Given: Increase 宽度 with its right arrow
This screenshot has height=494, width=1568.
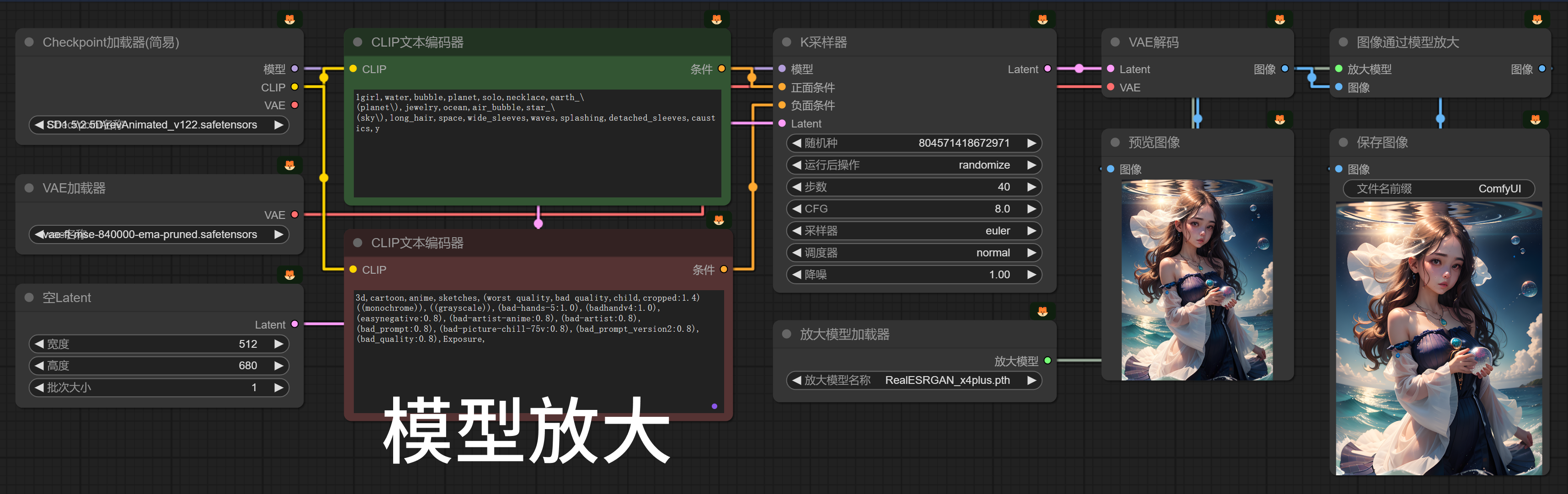Looking at the screenshot, I should tap(279, 344).
